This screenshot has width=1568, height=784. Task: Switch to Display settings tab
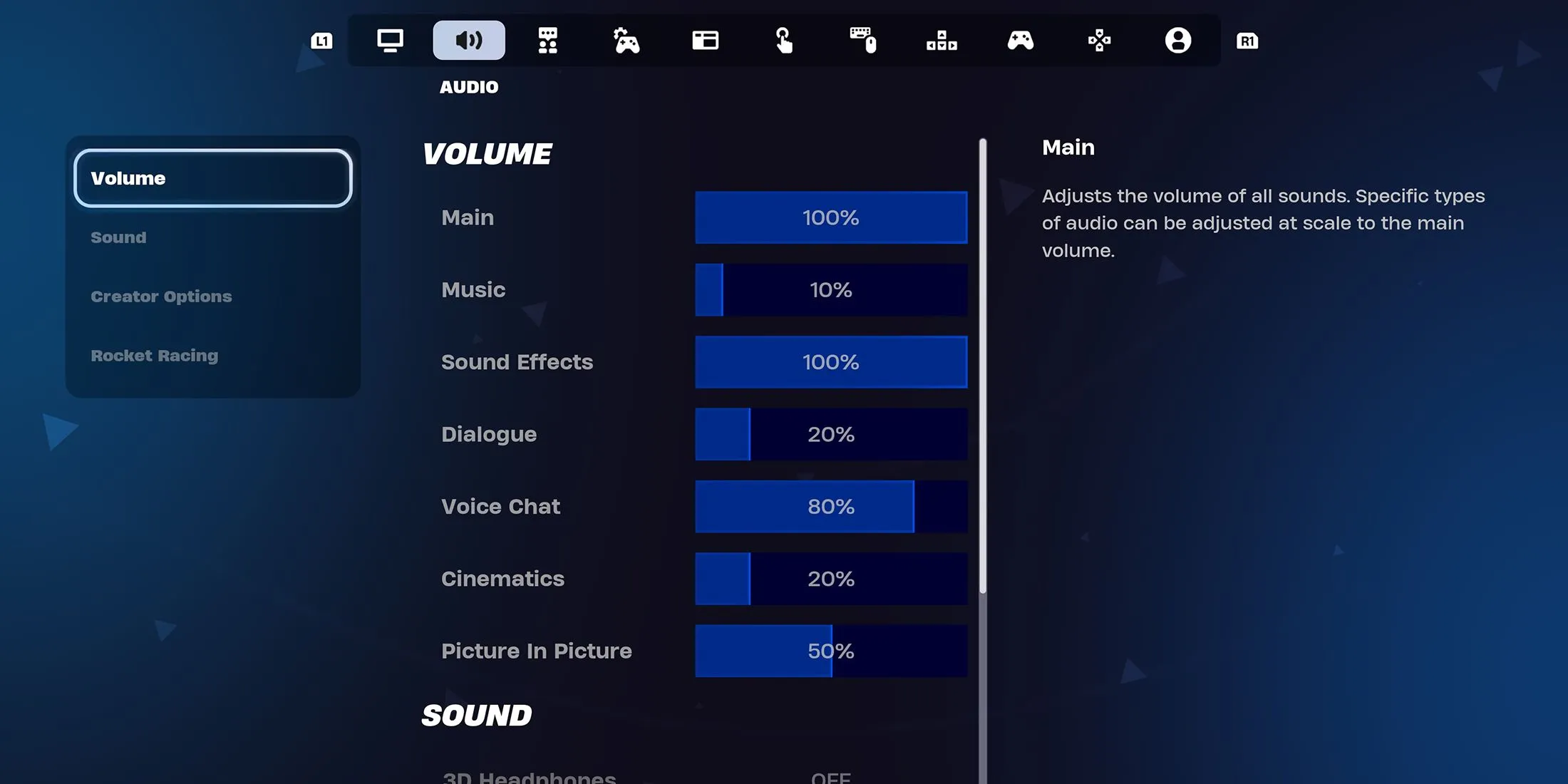(390, 40)
